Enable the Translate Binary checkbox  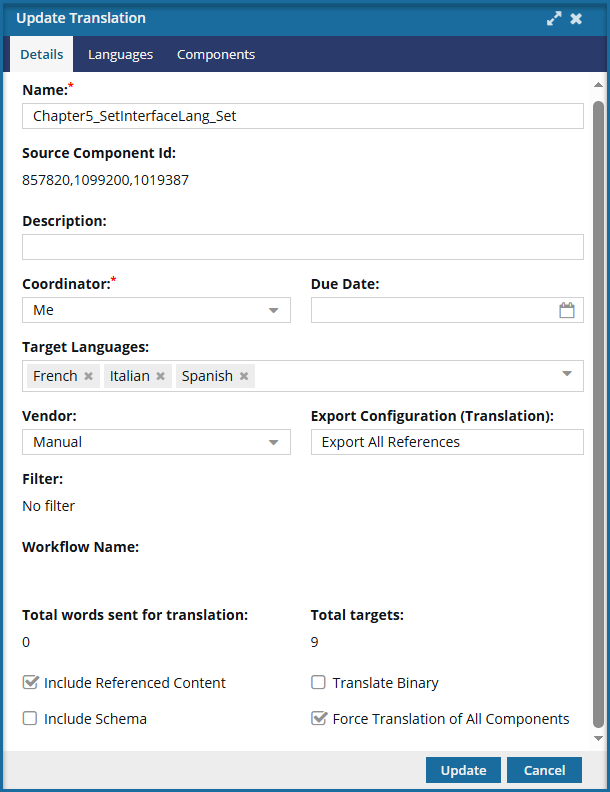coord(318,683)
